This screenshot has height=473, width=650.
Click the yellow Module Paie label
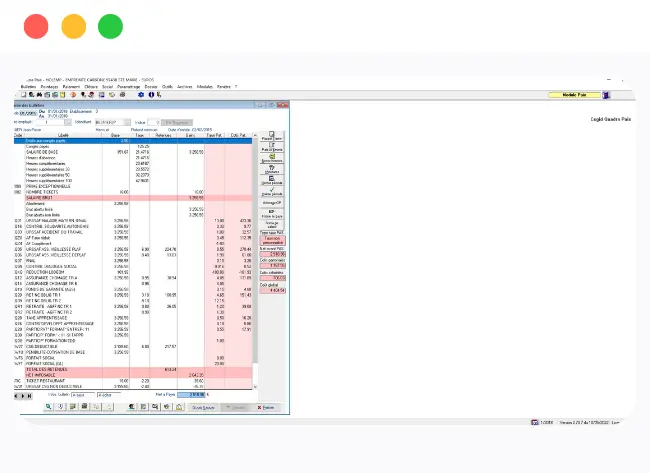point(575,95)
